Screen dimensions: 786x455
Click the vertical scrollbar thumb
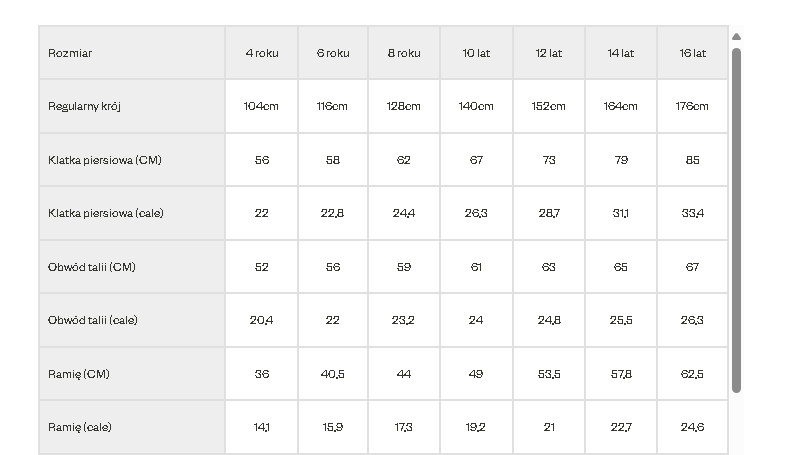(736, 220)
